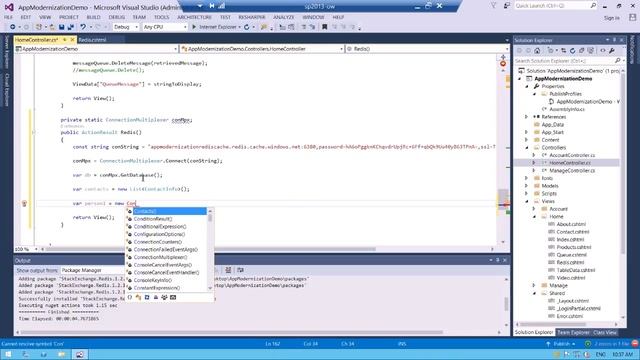Expand the Models folder node

tap(526, 186)
